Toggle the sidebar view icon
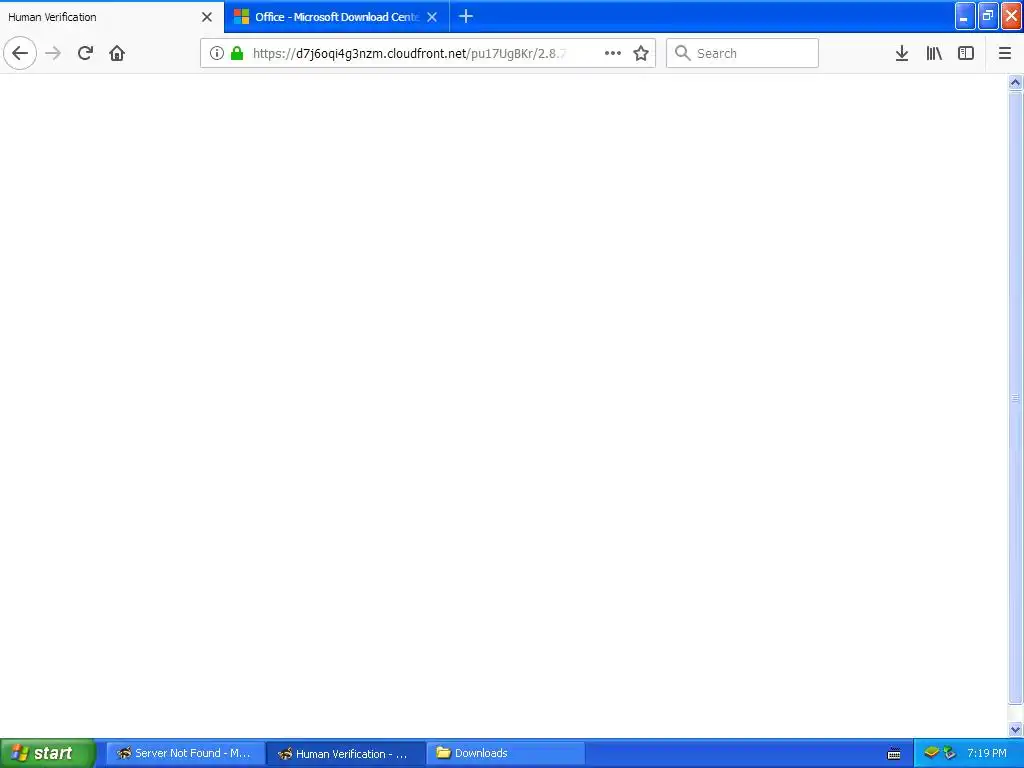 [x=966, y=53]
